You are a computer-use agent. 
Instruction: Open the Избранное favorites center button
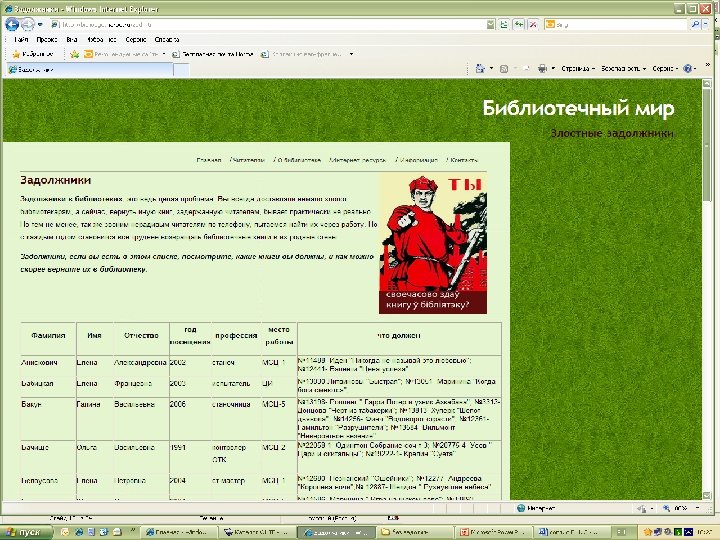[33, 54]
